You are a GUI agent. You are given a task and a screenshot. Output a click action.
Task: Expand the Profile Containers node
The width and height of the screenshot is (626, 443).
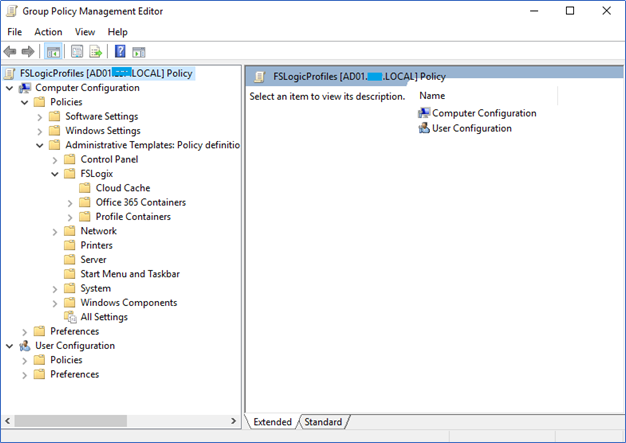[x=70, y=218]
